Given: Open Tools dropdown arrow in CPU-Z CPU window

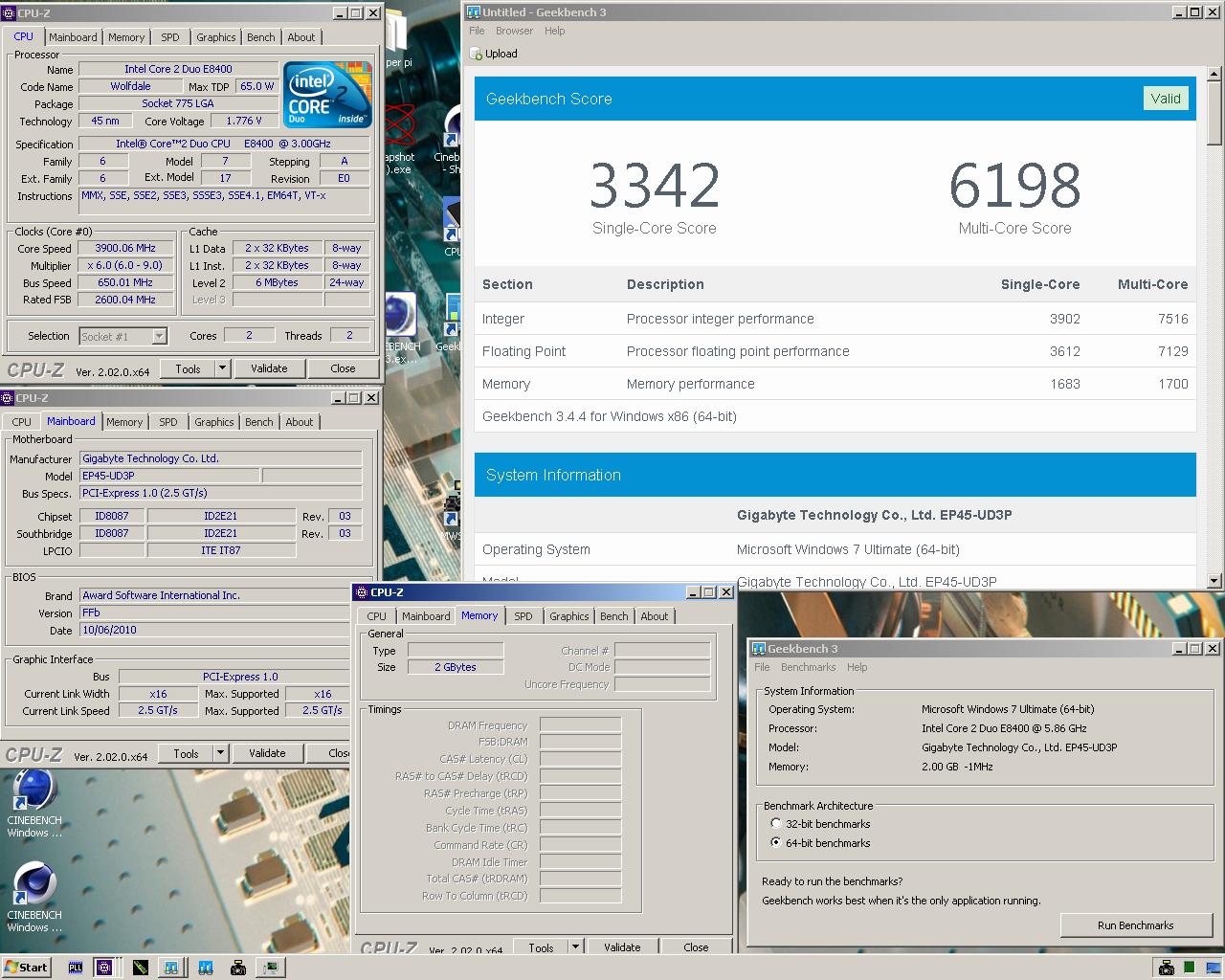Looking at the screenshot, I should pyautogui.click(x=222, y=367).
